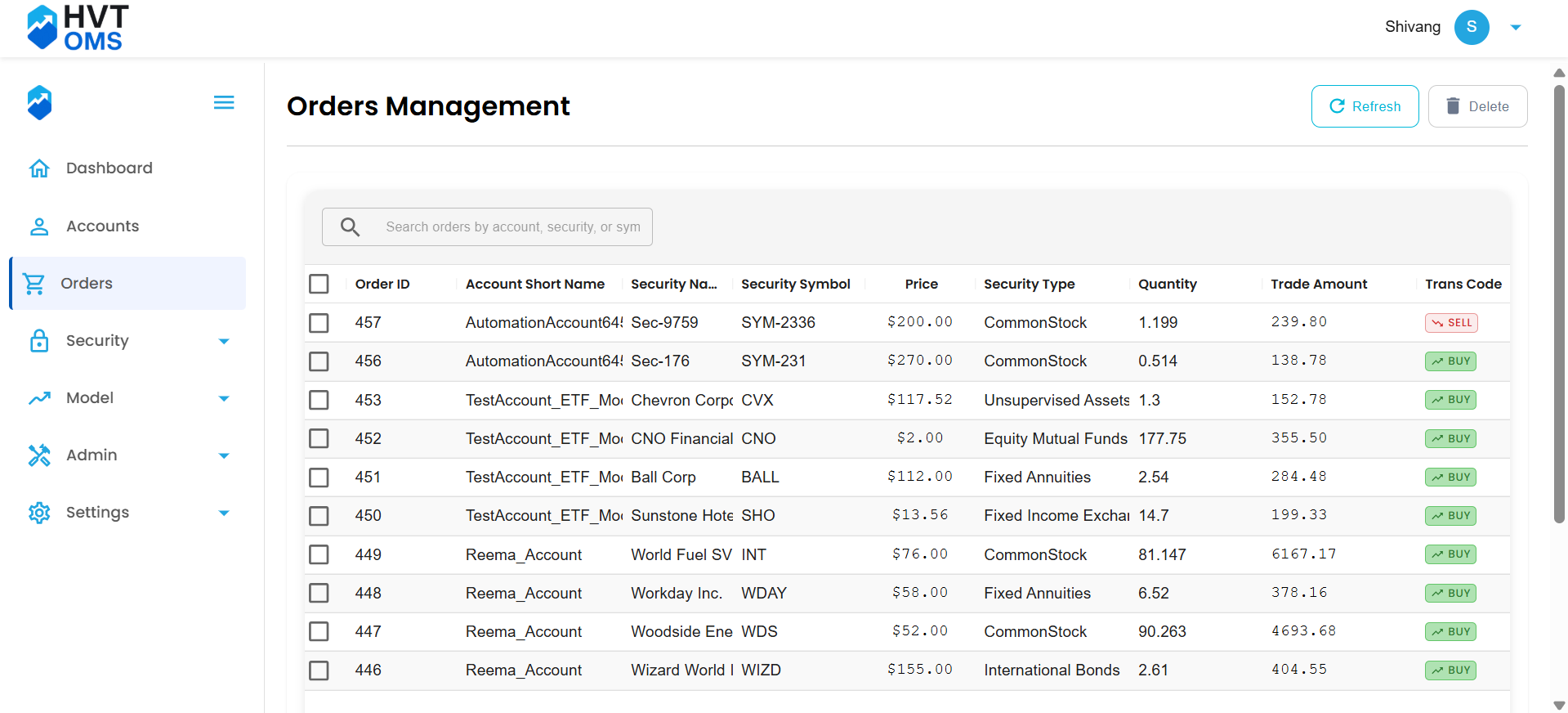Check the box for order 446
Viewport: 1568px width, 713px height.
point(319,671)
